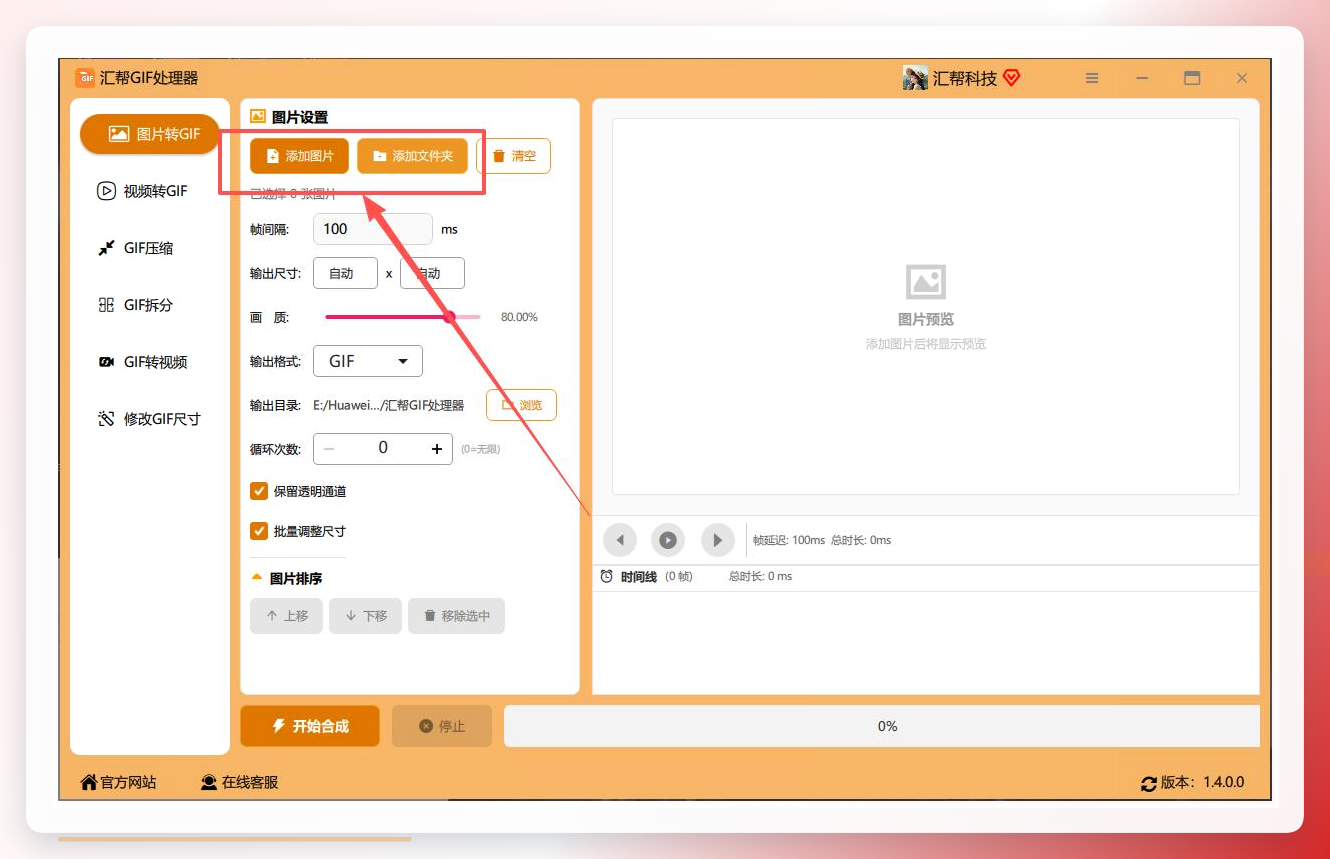This screenshot has height=859, width=1330.
Task: Minimize the 汇帮GIF处理器 window
Action: (1142, 78)
